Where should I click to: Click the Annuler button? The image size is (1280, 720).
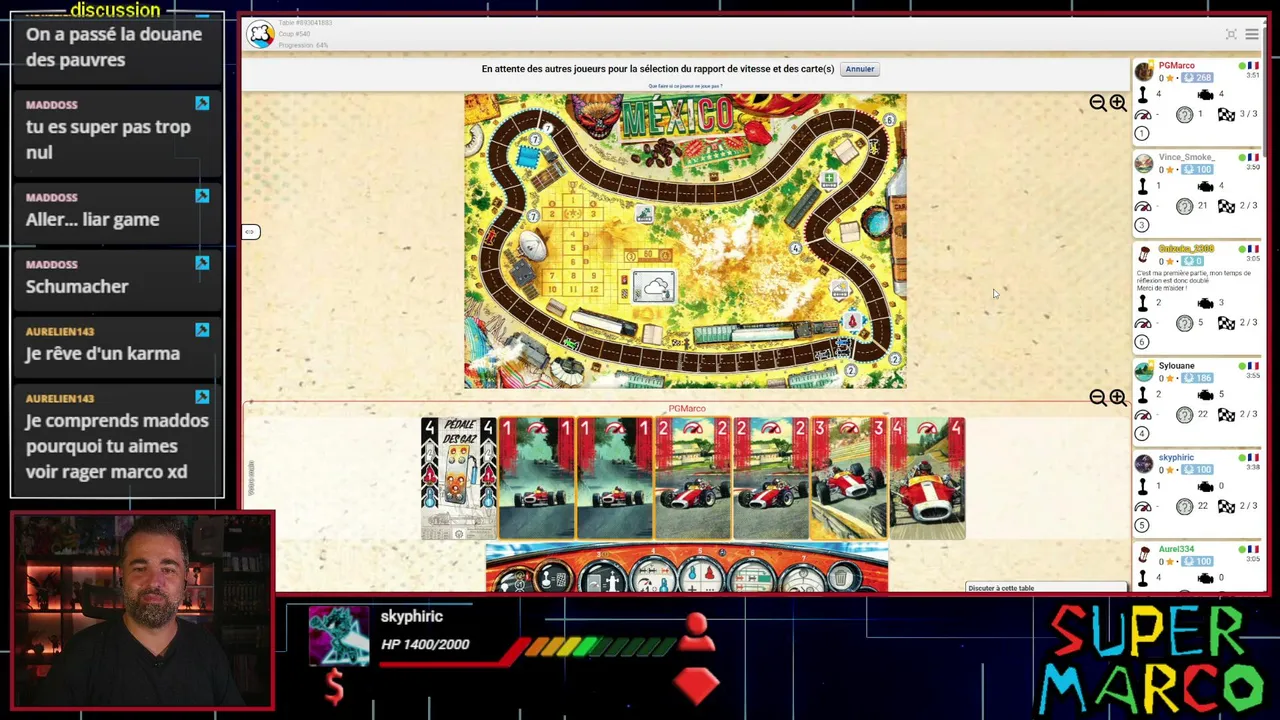[860, 69]
